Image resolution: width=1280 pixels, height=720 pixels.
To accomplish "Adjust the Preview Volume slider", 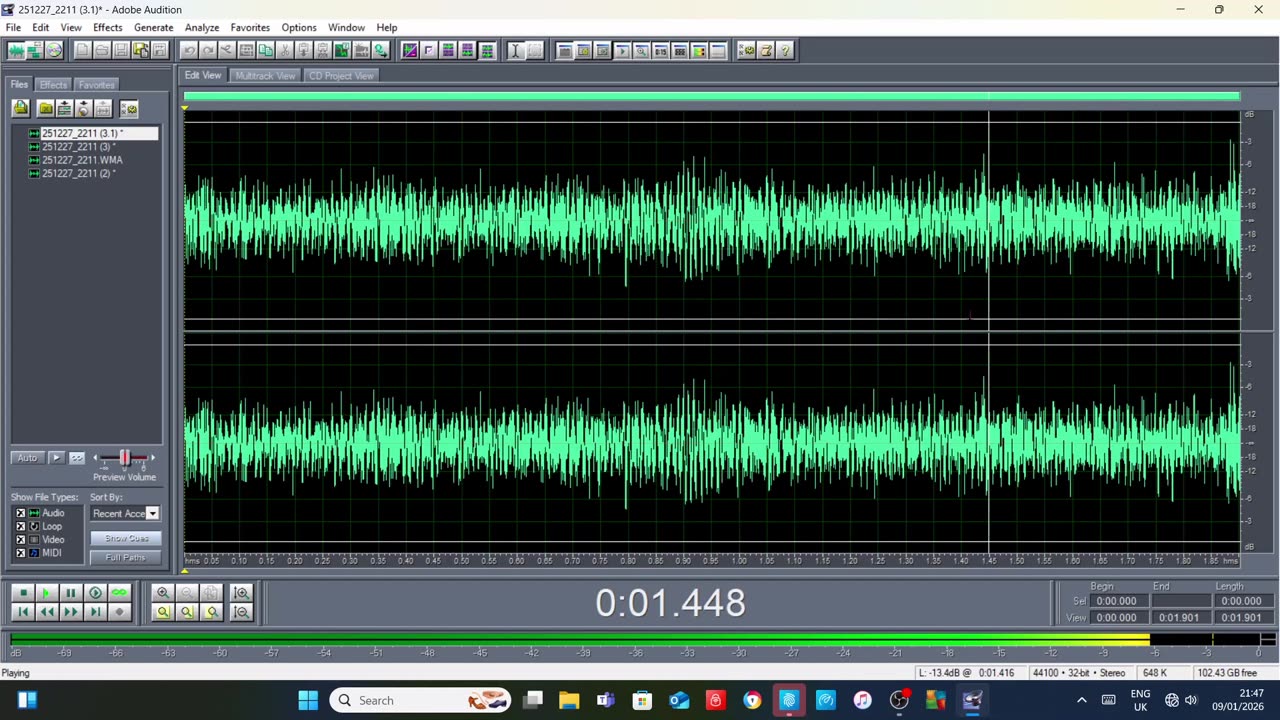I will 124,458.
